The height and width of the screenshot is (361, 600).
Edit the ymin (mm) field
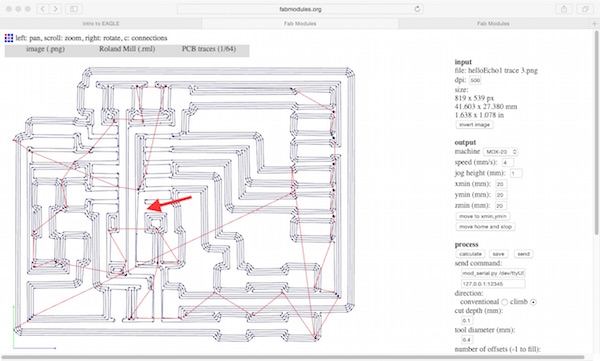(501, 195)
